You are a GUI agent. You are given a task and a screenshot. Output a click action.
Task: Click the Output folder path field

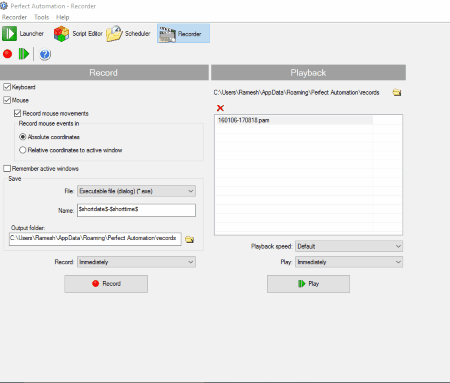coord(95,239)
